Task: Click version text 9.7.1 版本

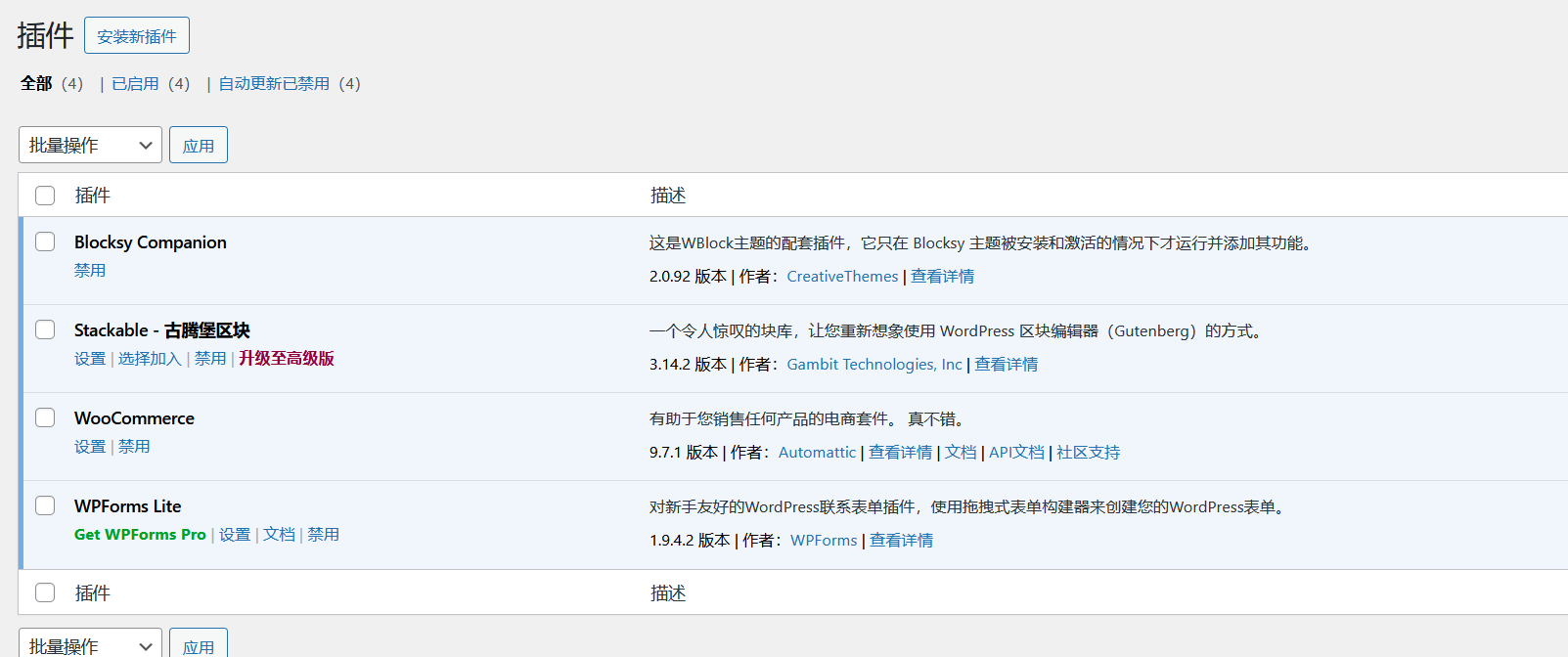Action: pyautogui.click(x=684, y=453)
